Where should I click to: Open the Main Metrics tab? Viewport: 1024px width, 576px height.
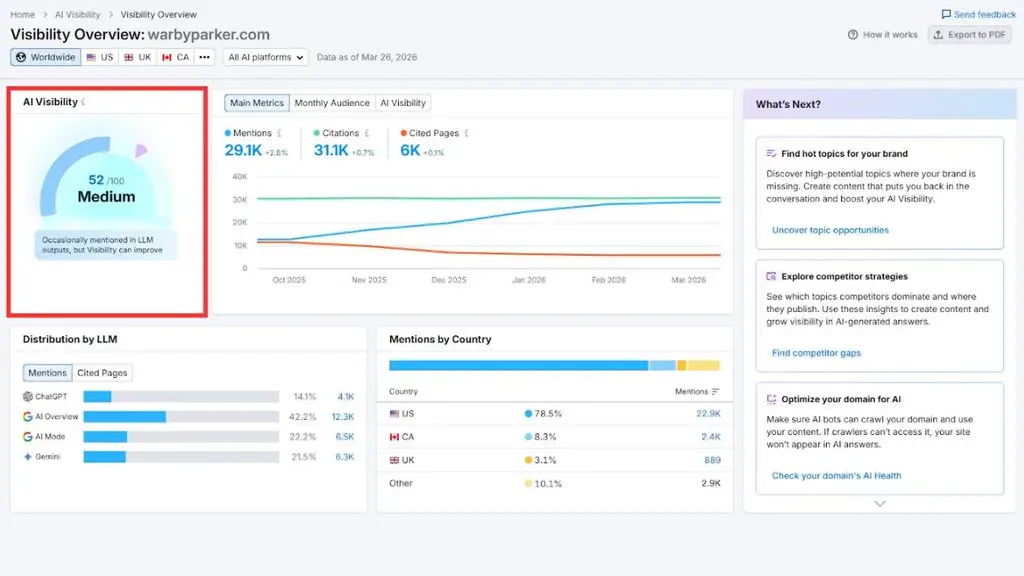tap(257, 103)
